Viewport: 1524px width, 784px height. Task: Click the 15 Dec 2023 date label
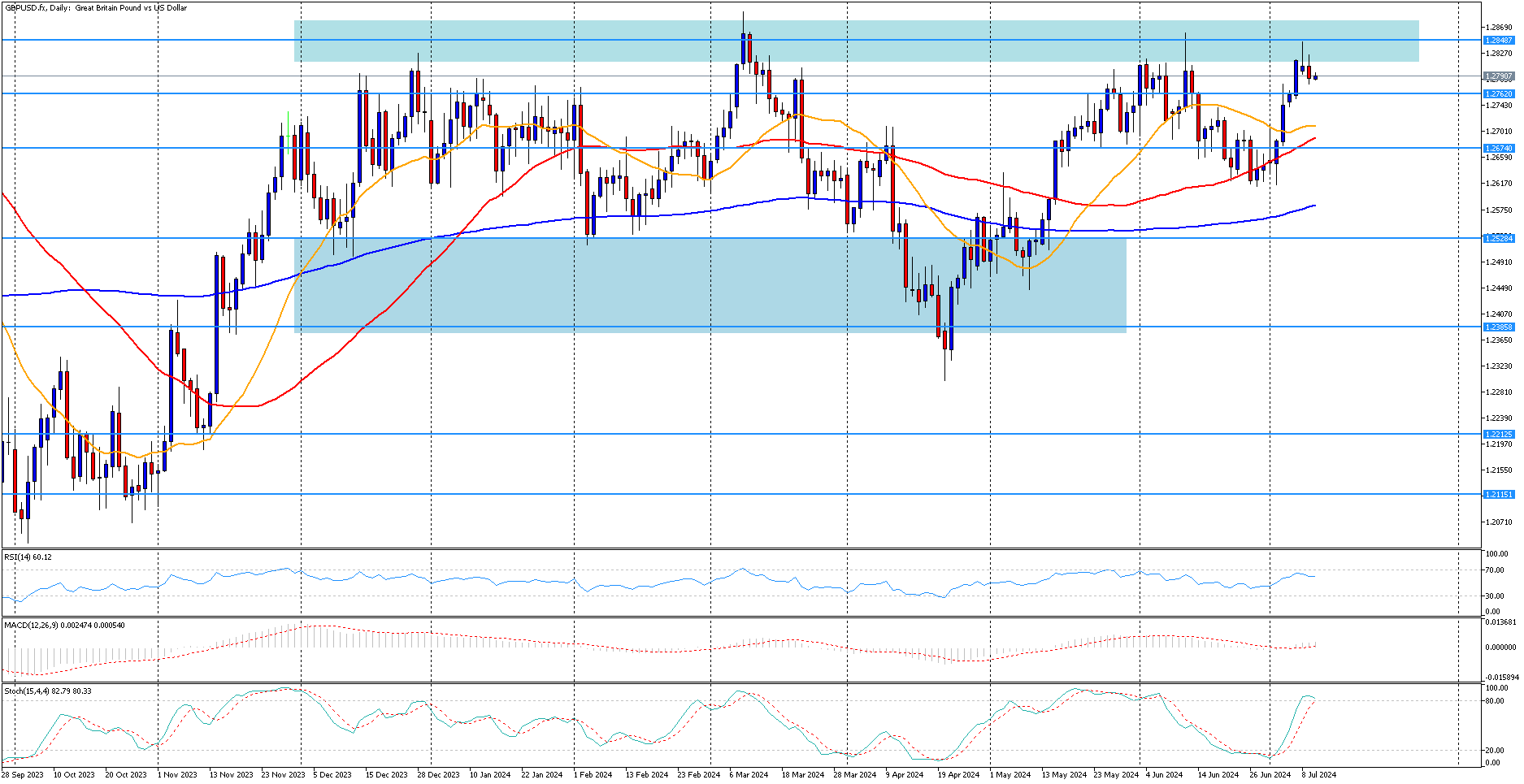click(x=386, y=775)
